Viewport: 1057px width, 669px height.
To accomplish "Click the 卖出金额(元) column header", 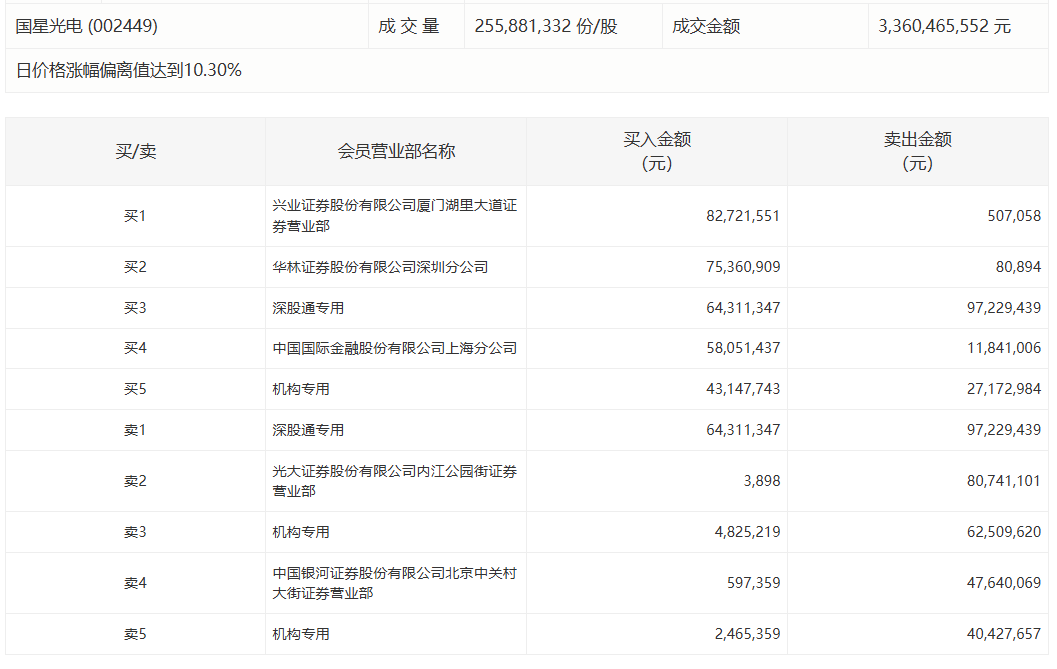I will click(x=917, y=152).
